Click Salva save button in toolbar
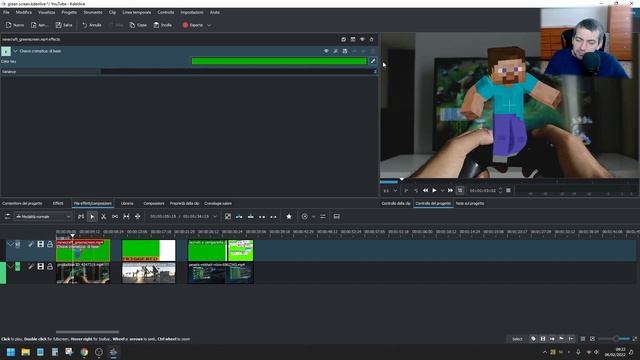The height and width of the screenshot is (360, 640). (x=64, y=25)
